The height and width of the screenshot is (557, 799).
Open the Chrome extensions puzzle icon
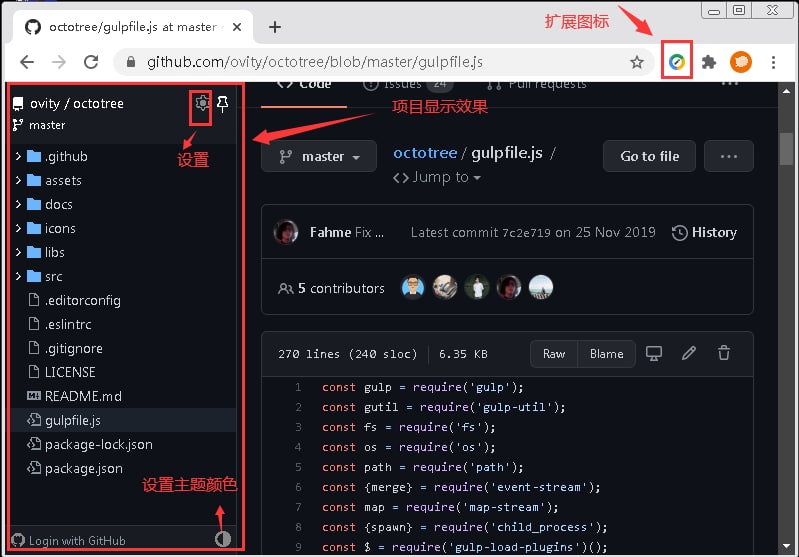(709, 62)
